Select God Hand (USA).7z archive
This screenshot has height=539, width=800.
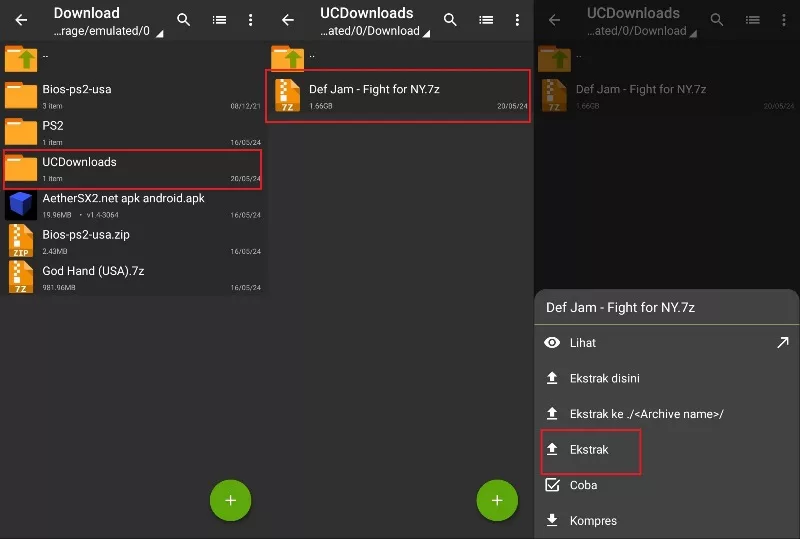pos(133,277)
